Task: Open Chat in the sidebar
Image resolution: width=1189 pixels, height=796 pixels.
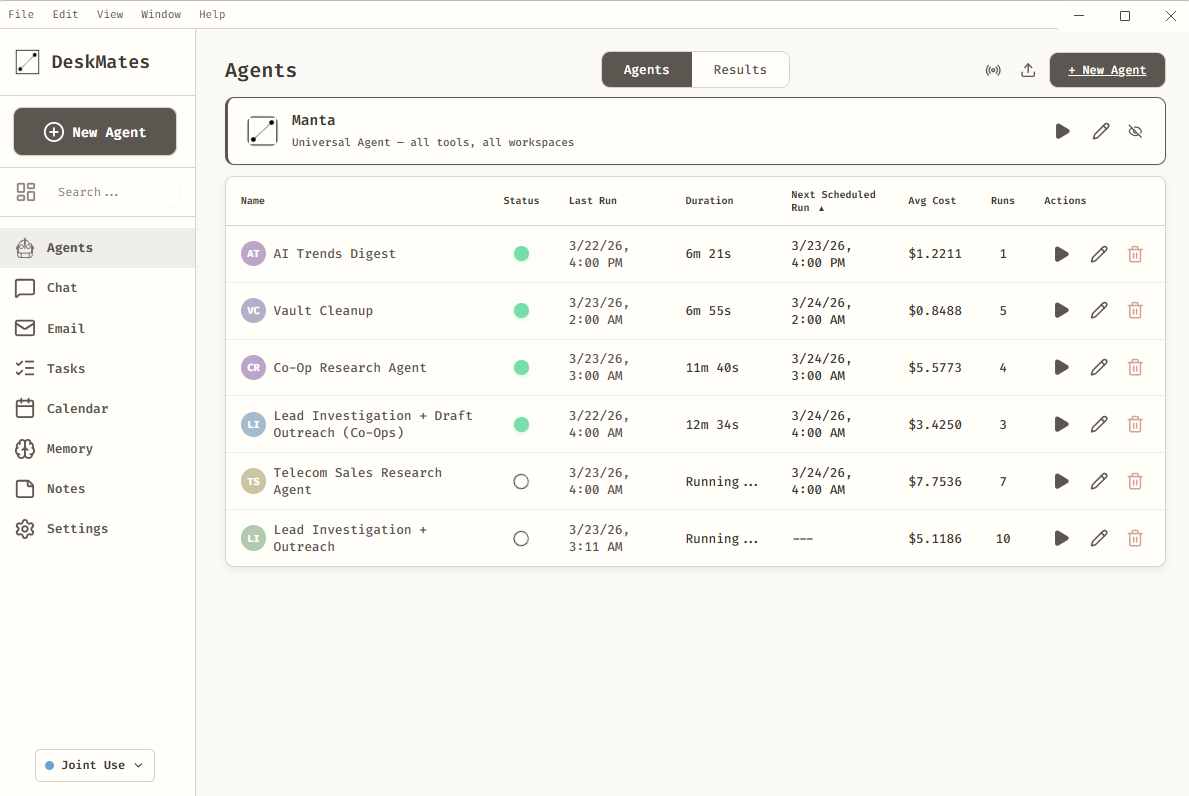Action: point(97,288)
